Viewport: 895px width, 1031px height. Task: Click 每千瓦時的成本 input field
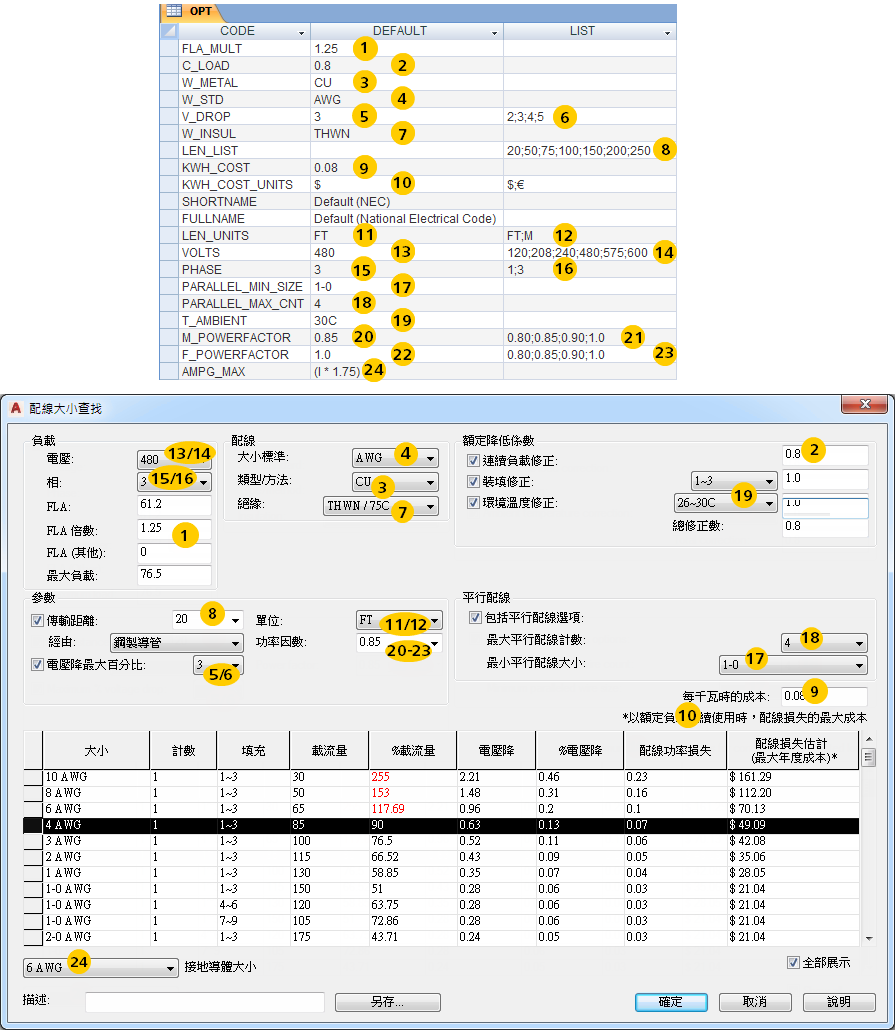[825, 696]
